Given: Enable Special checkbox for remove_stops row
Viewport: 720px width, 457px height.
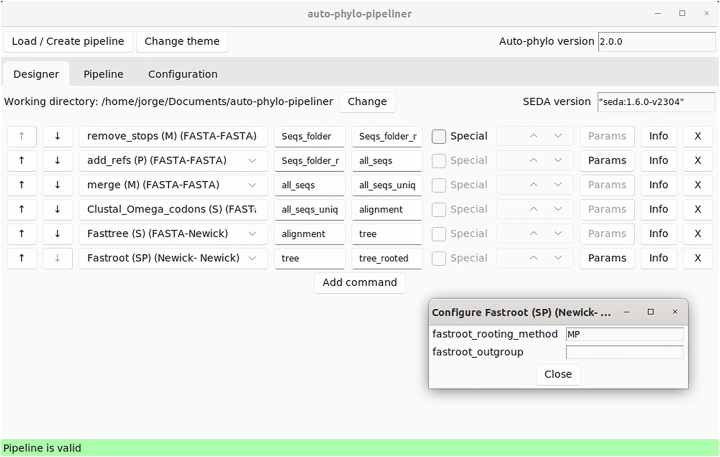Looking at the screenshot, I should pos(439,136).
